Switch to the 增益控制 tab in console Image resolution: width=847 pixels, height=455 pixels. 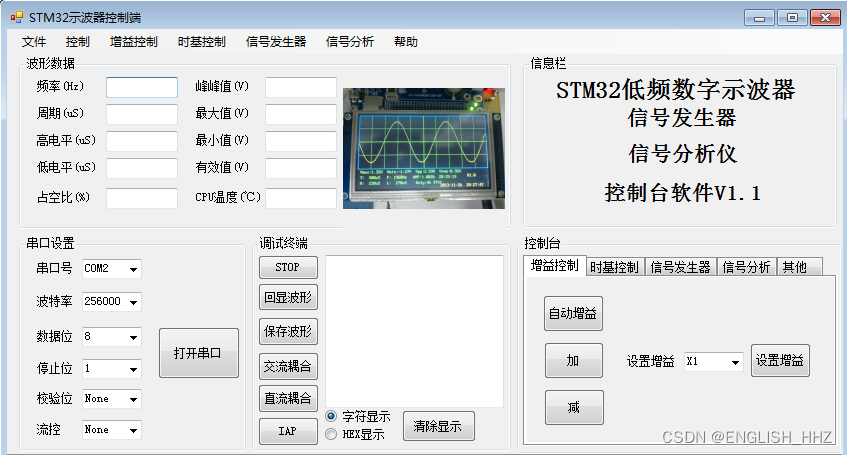(555, 265)
